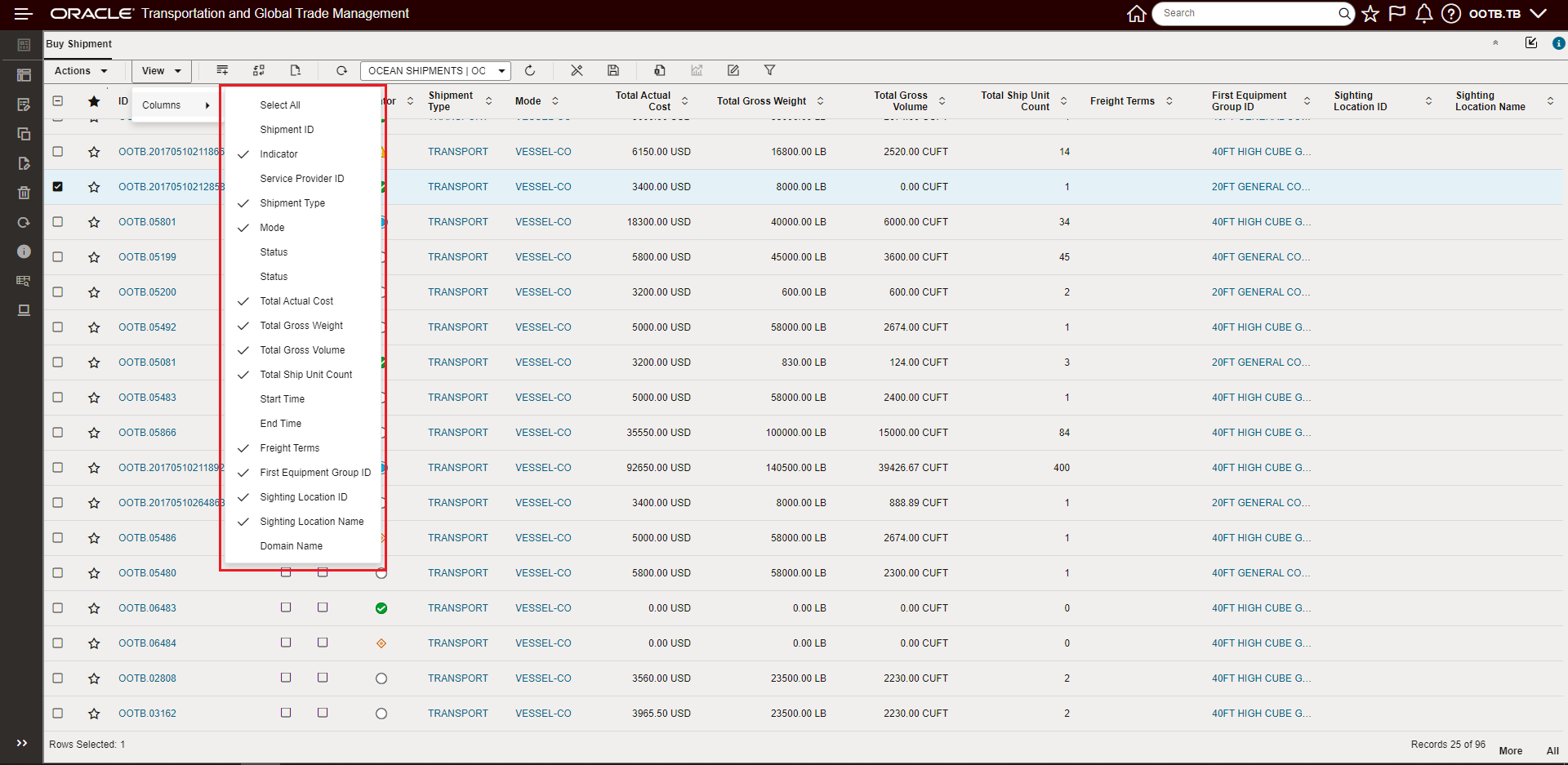The image size is (1568, 765).
Task: Click the save search results icon
Action: [613, 71]
